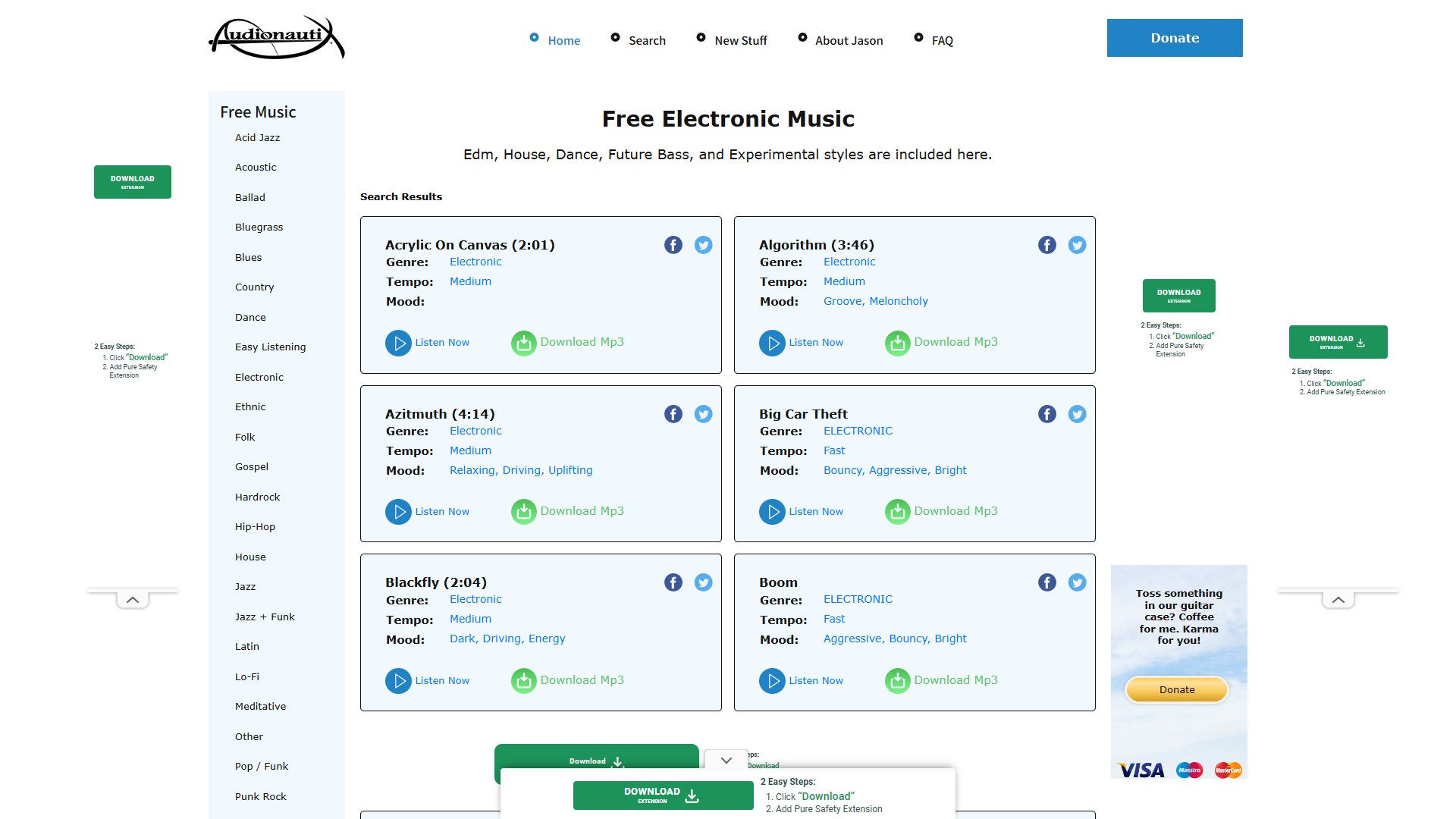1456x819 pixels.
Task: Tweet the Big Car Theft track
Action: 1078,414
